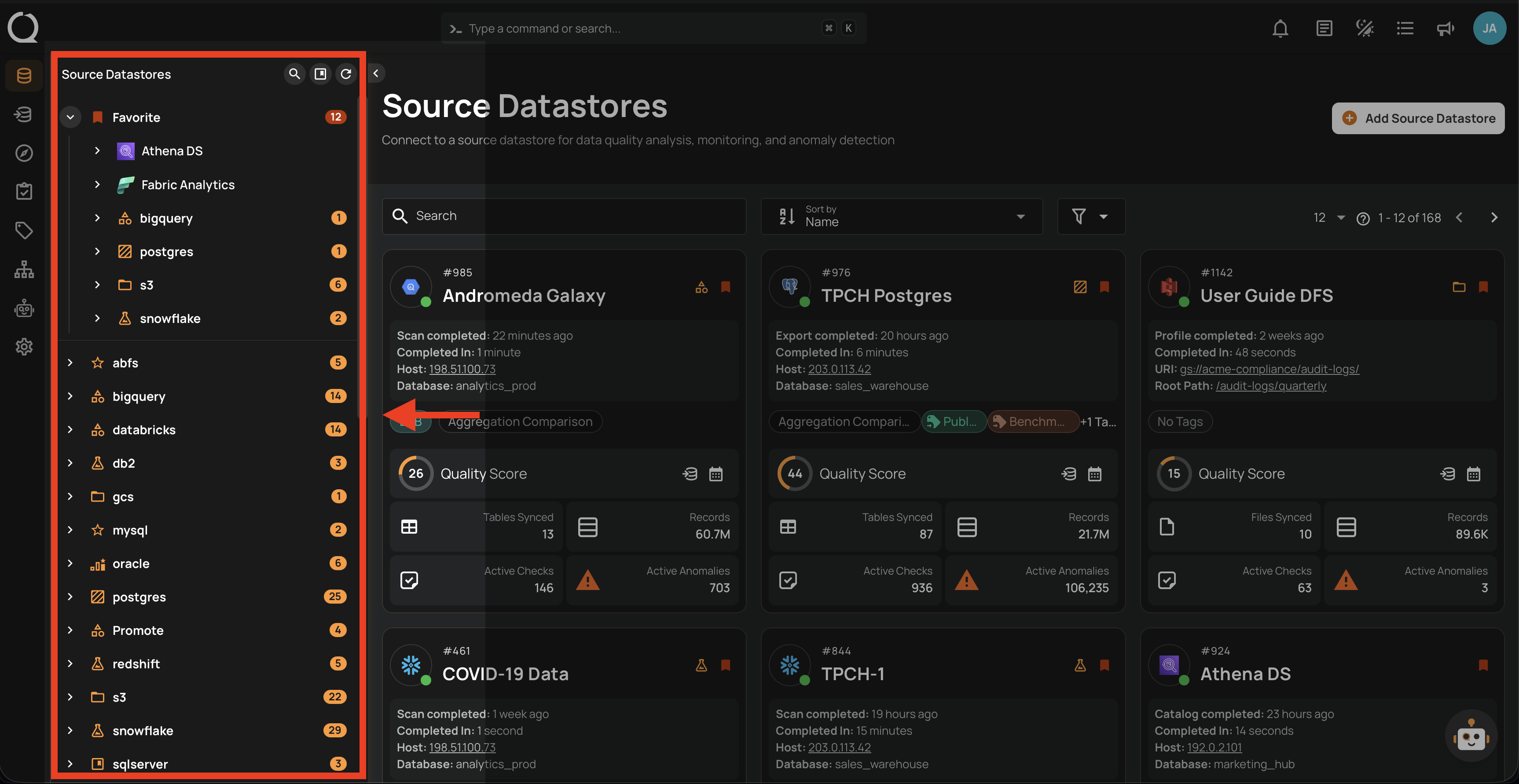The width and height of the screenshot is (1519, 784).
Task: Open the Host link 203.0.113.42 on TPCH Postgres
Action: tap(839, 368)
